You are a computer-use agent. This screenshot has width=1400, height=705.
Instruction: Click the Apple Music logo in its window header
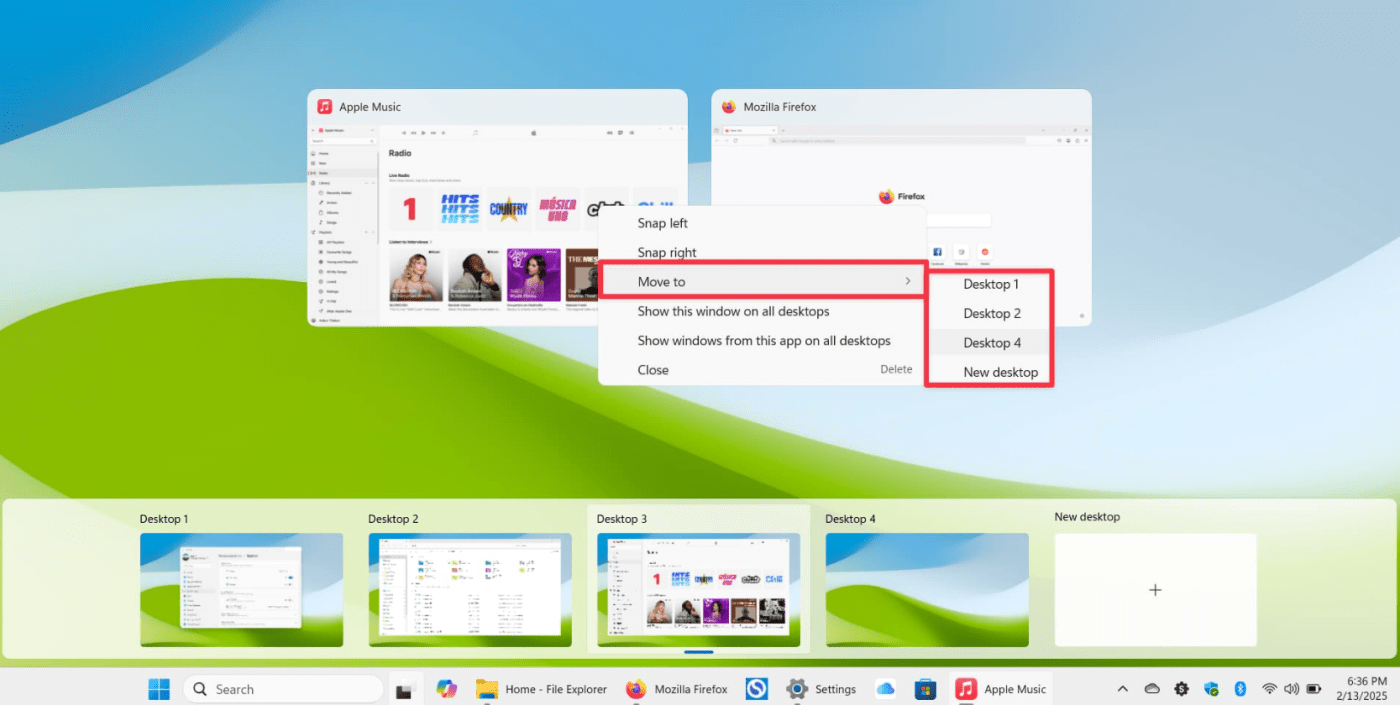(325, 107)
